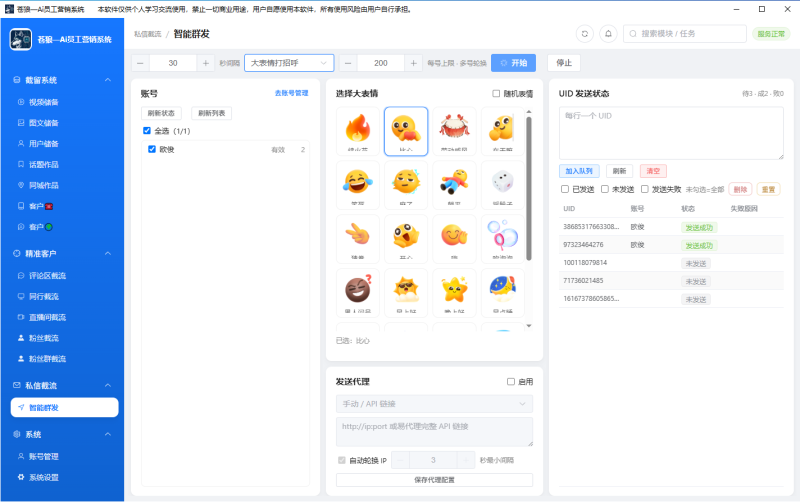The image size is (800, 502).
Task: Decrease the 30 second interval value
Action: click(140, 63)
